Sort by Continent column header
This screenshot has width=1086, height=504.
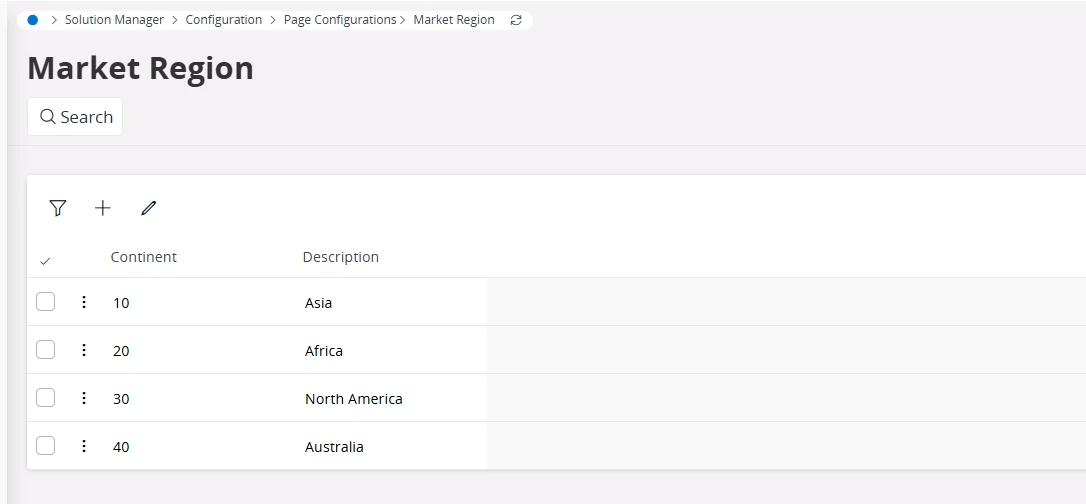tap(143, 257)
